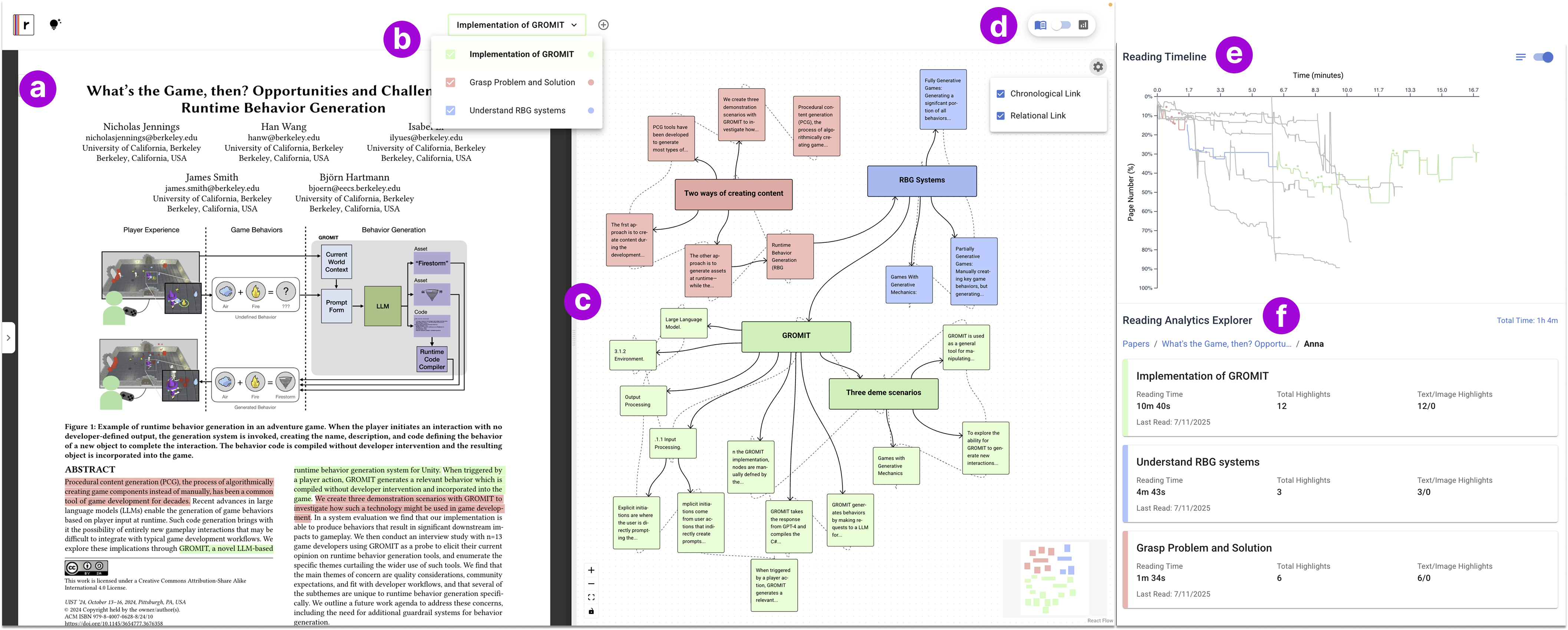Viewport: 1568px width, 630px height.
Task: Open the Papers breadcrumb link
Action: [x=1135, y=344]
